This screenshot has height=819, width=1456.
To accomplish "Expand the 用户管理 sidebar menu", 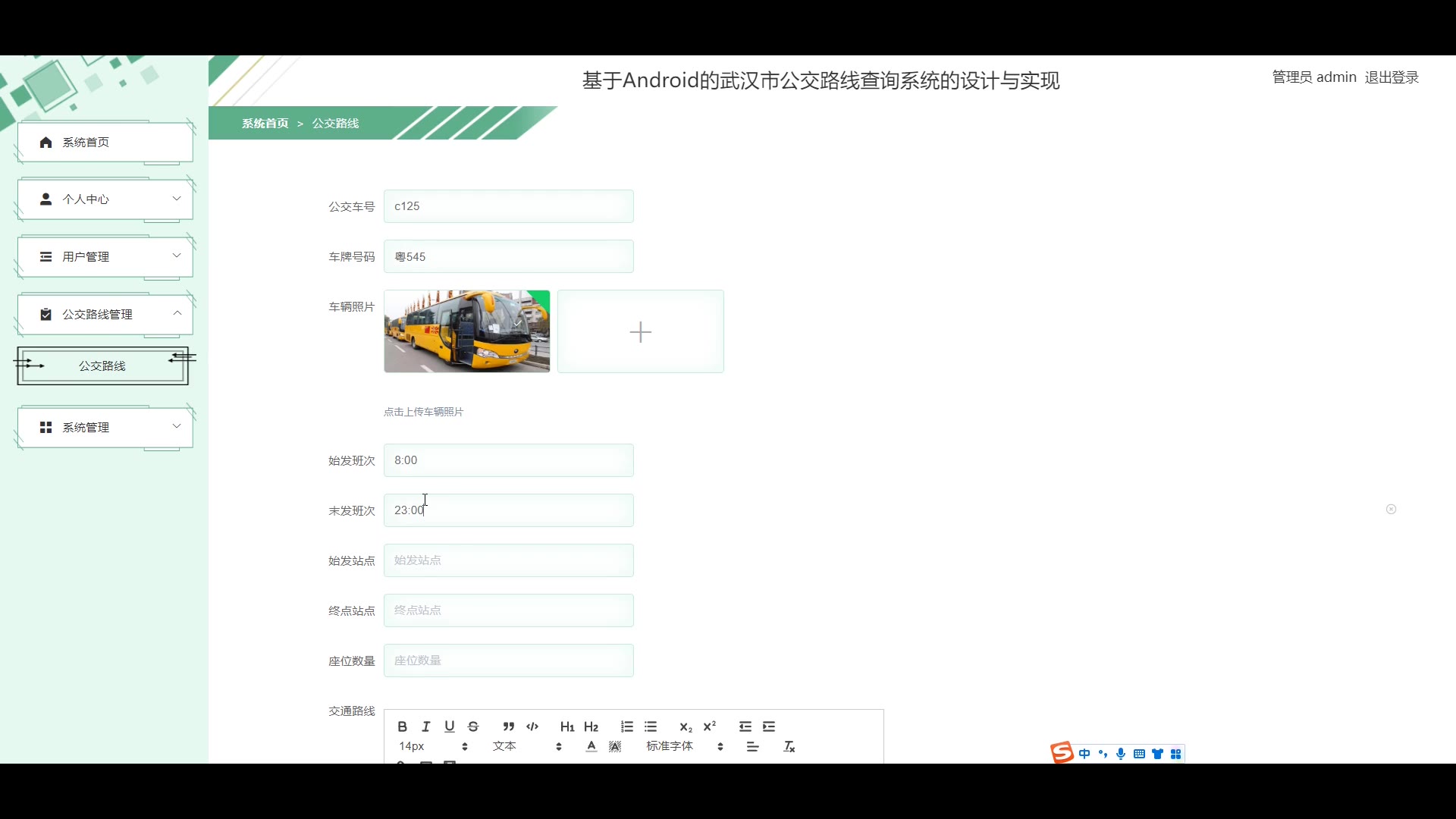I will (105, 257).
